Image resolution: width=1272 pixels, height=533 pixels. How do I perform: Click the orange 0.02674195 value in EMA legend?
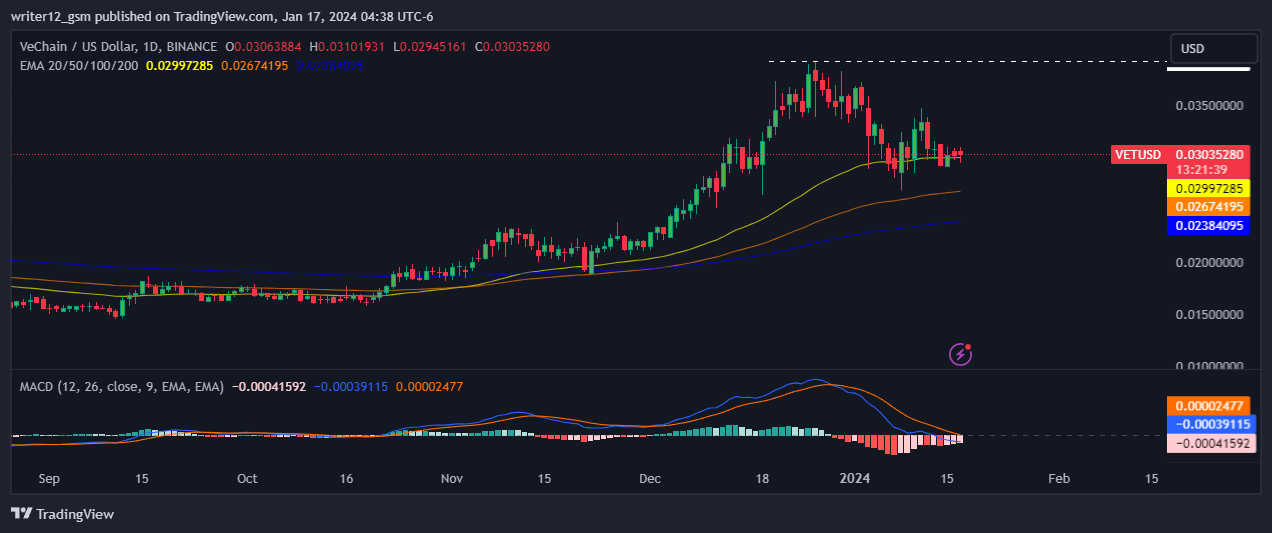(x=255, y=65)
